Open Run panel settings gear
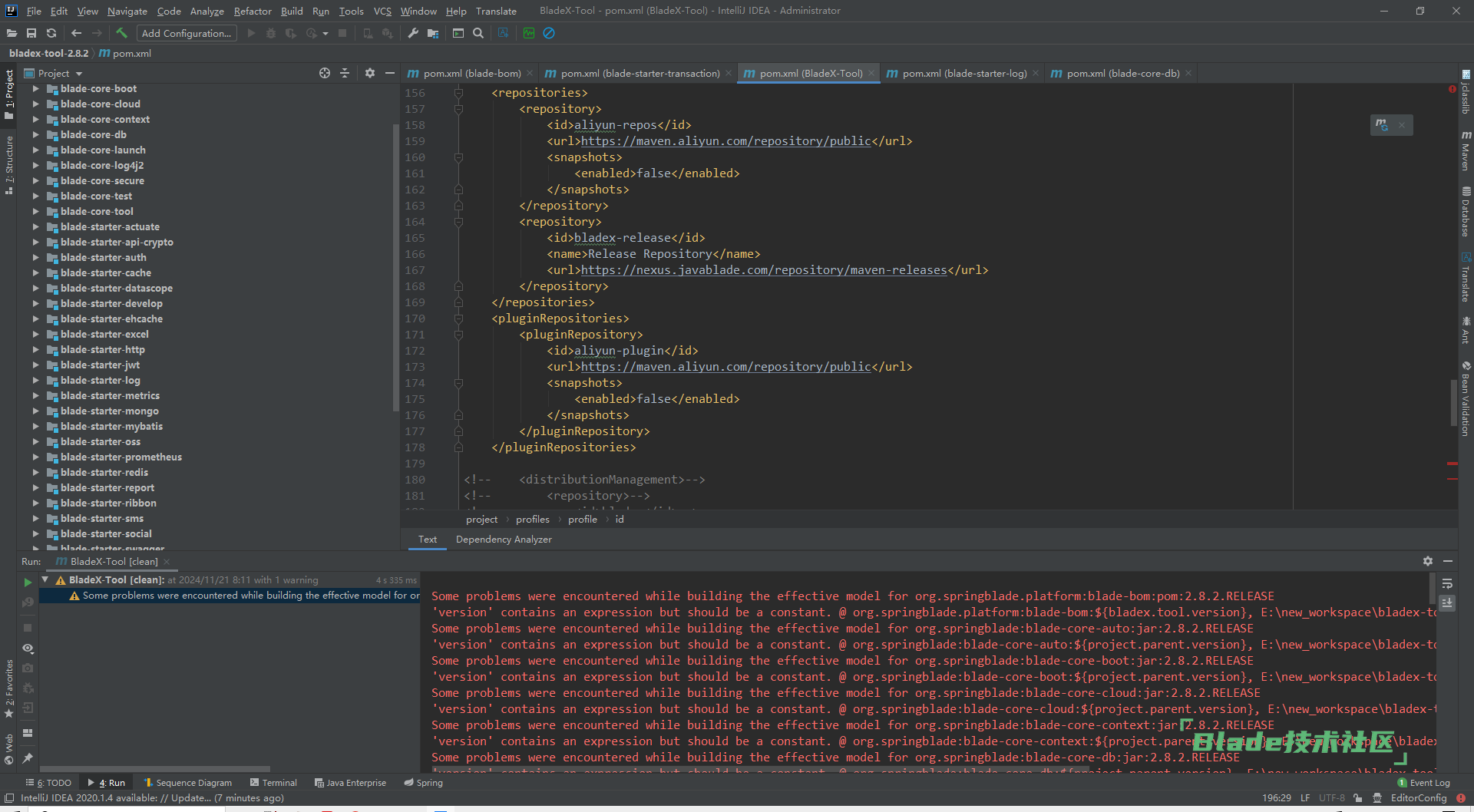 (x=1428, y=561)
